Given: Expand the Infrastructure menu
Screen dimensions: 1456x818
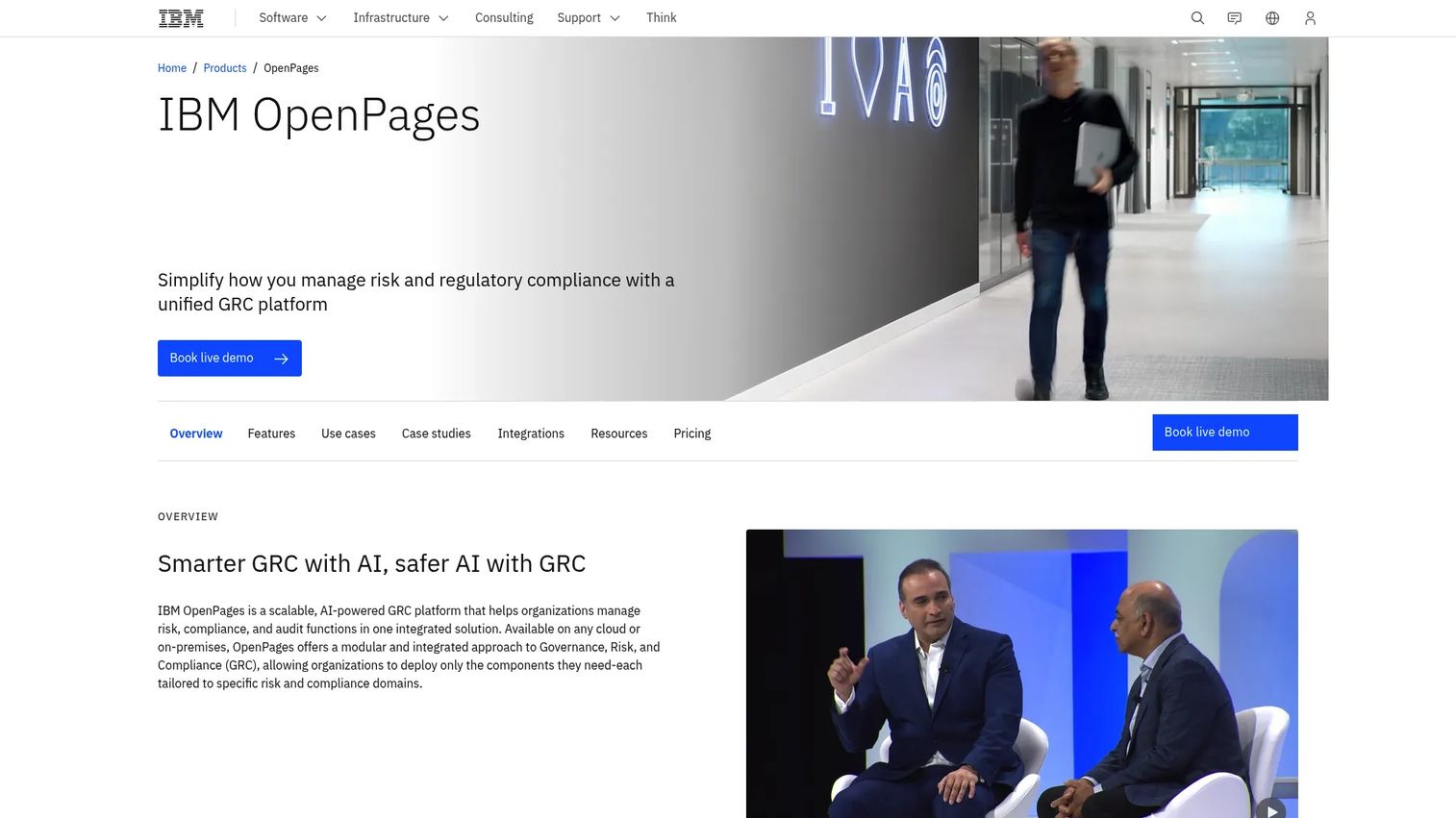Looking at the screenshot, I should click(x=401, y=18).
